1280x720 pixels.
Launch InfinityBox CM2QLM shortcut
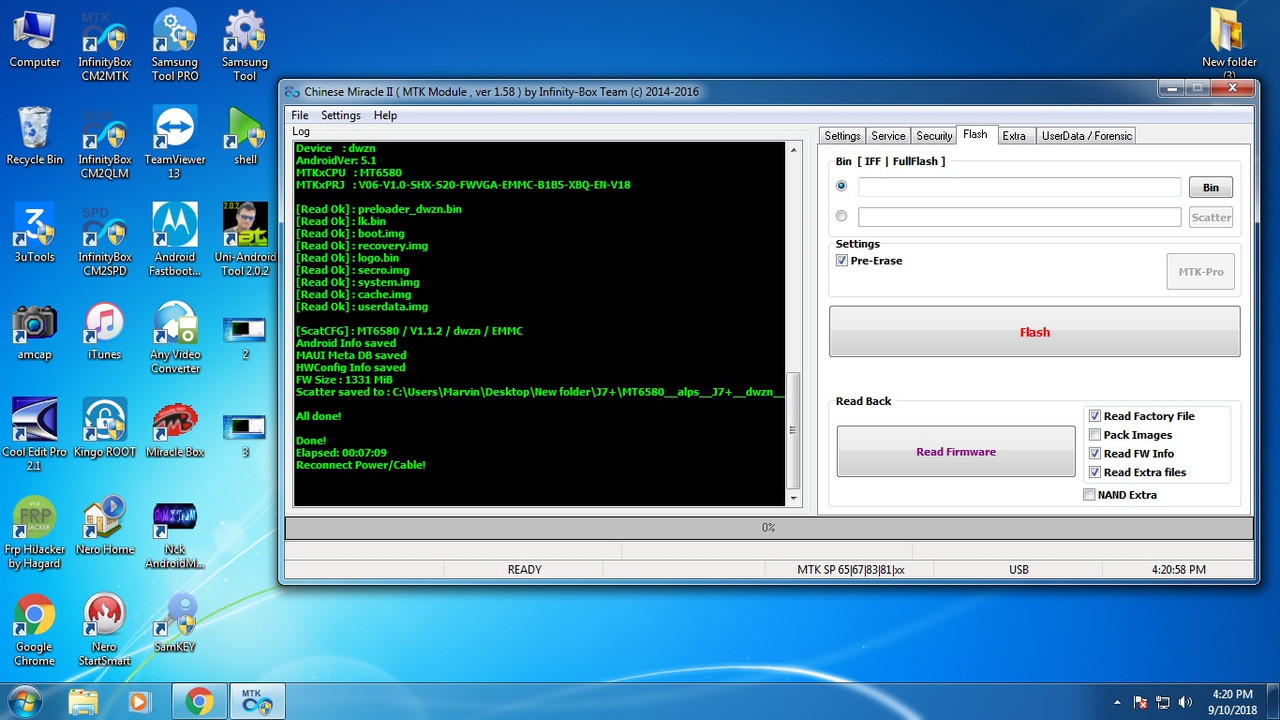click(x=105, y=144)
